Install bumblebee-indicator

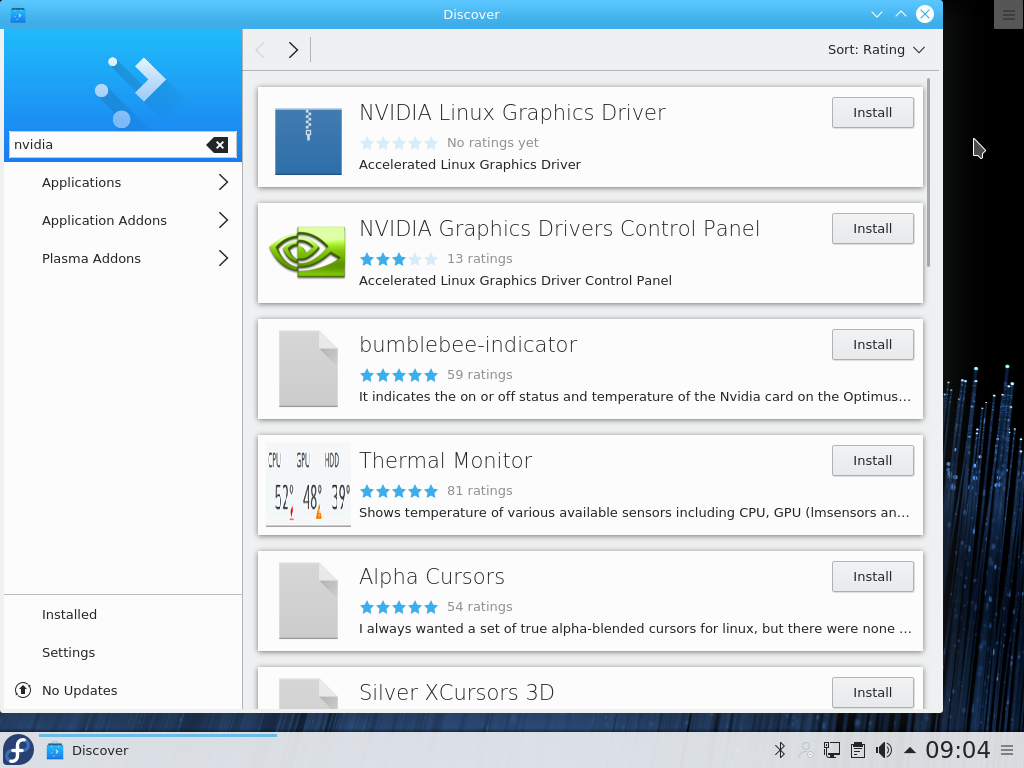pyautogui.click(x=872, y=345)
